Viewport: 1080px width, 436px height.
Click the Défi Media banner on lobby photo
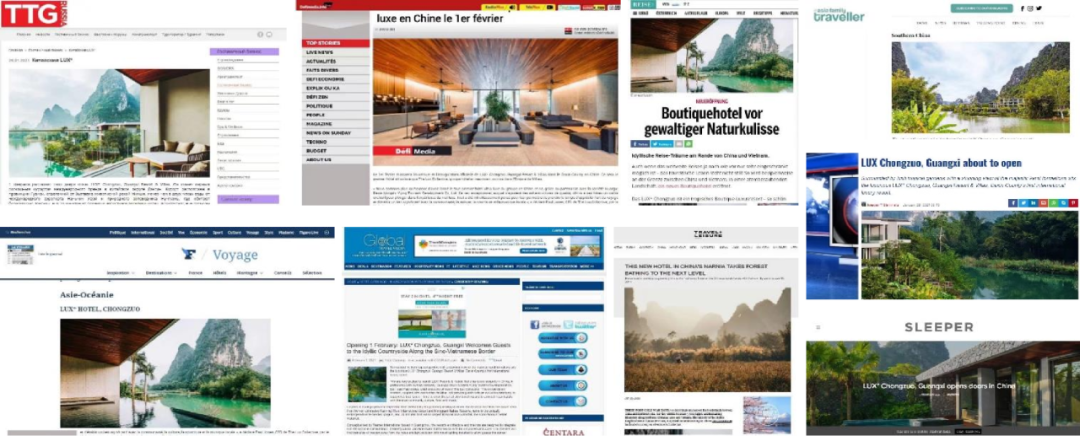pyautogui.click(x=412, y=150)
